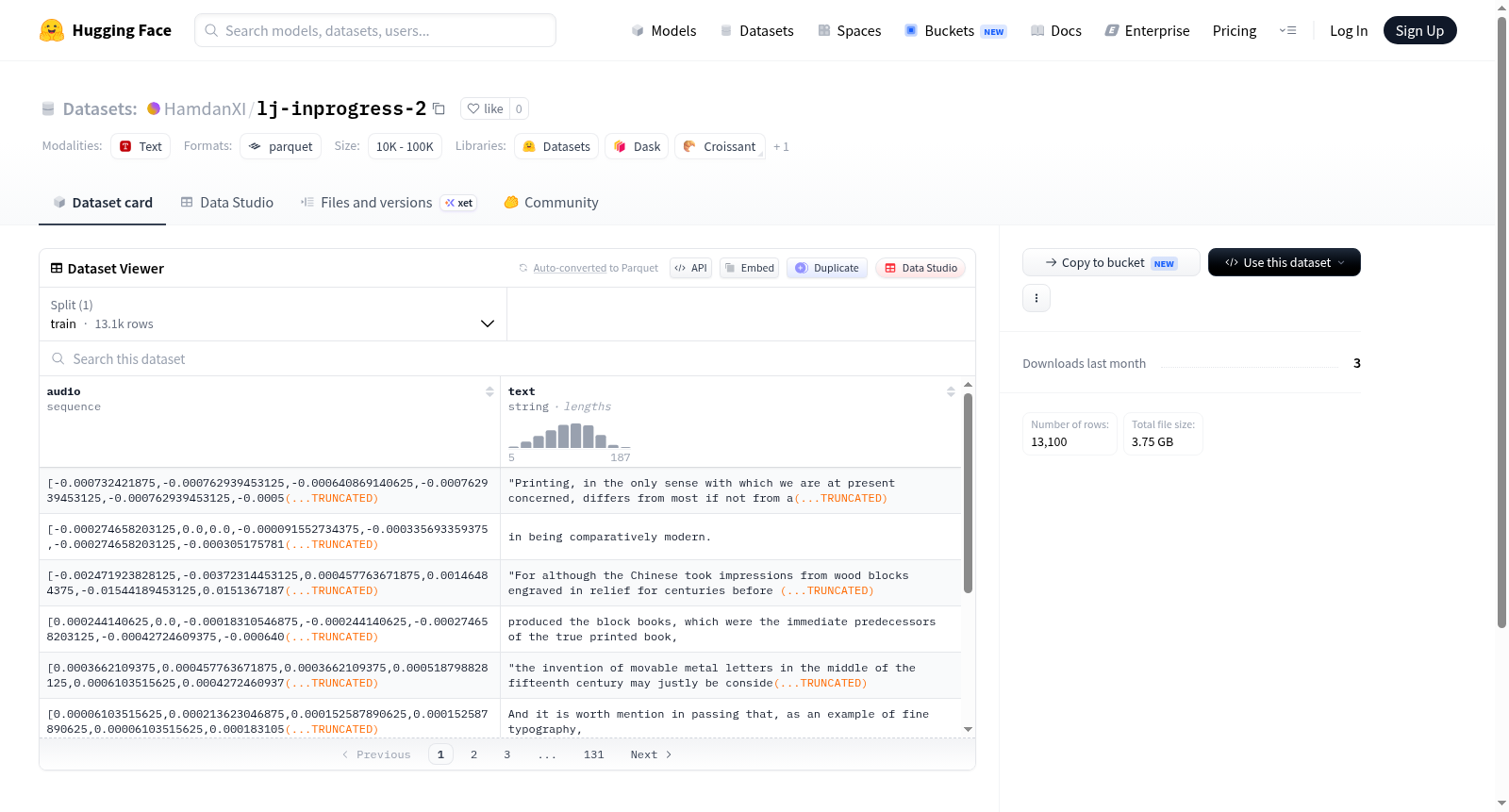This screenshot has width=1509, height=812.
Task: Open the Models menu item
Action: 664,30
